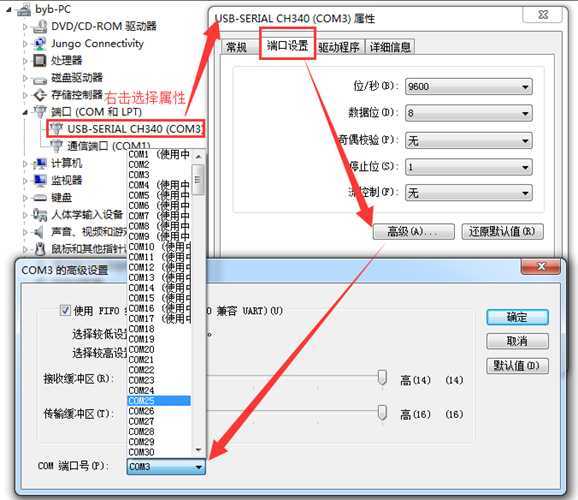
Task: Open the COM 端口号 combo box
Action: [166, 467]
